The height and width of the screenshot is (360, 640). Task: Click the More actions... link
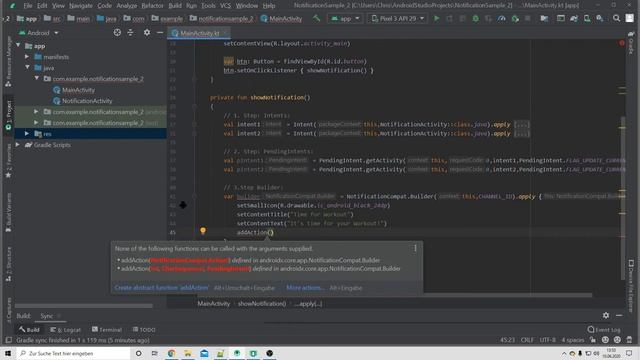click(x=305, y=288)
